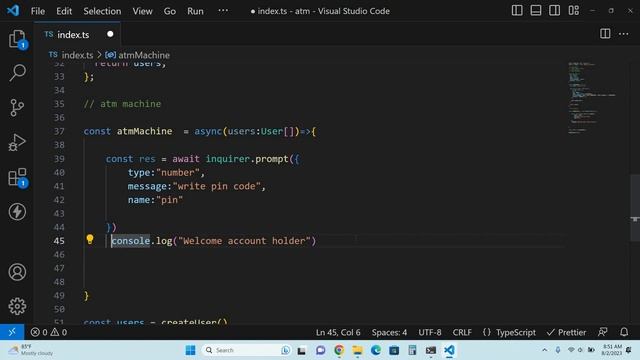Open the Thunder Client lightning bolt view

coord(17,211)
